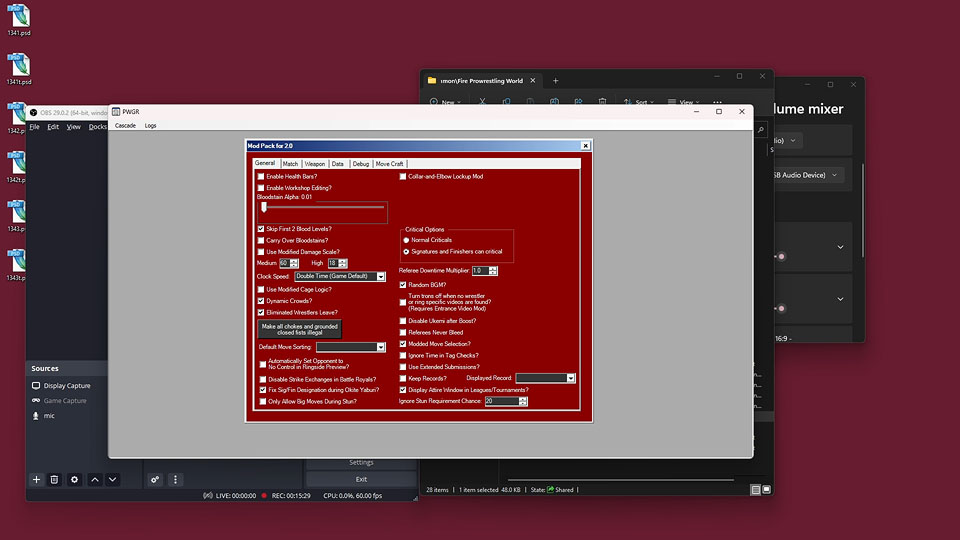Switch to the Match tab
The image size is (960, 540).
point(290,163)
